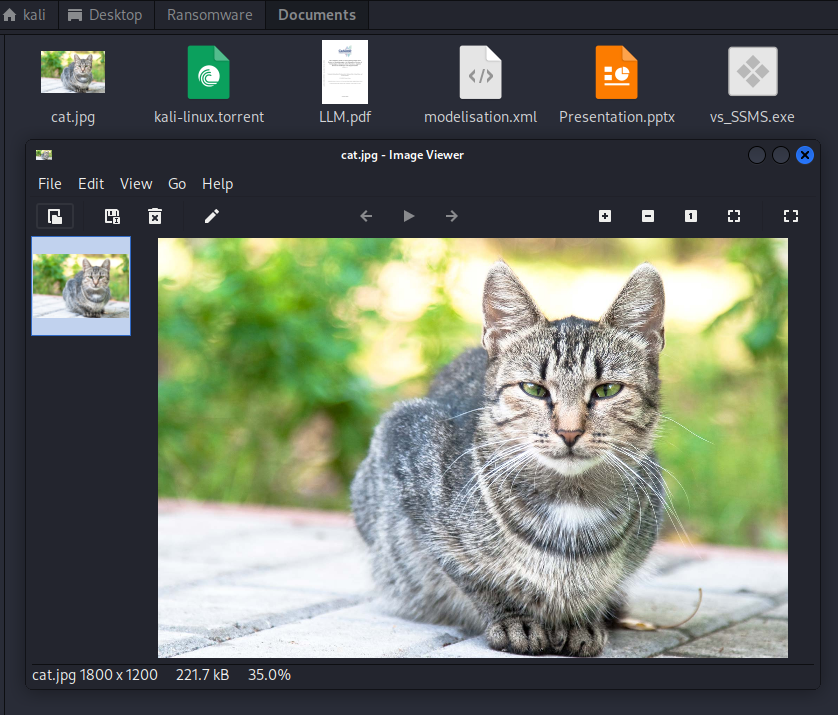The image size is (838, 715).
Task: Select the cat thumbnail in the sidebar
Action: pyautogui.click(x=81, y=286)
